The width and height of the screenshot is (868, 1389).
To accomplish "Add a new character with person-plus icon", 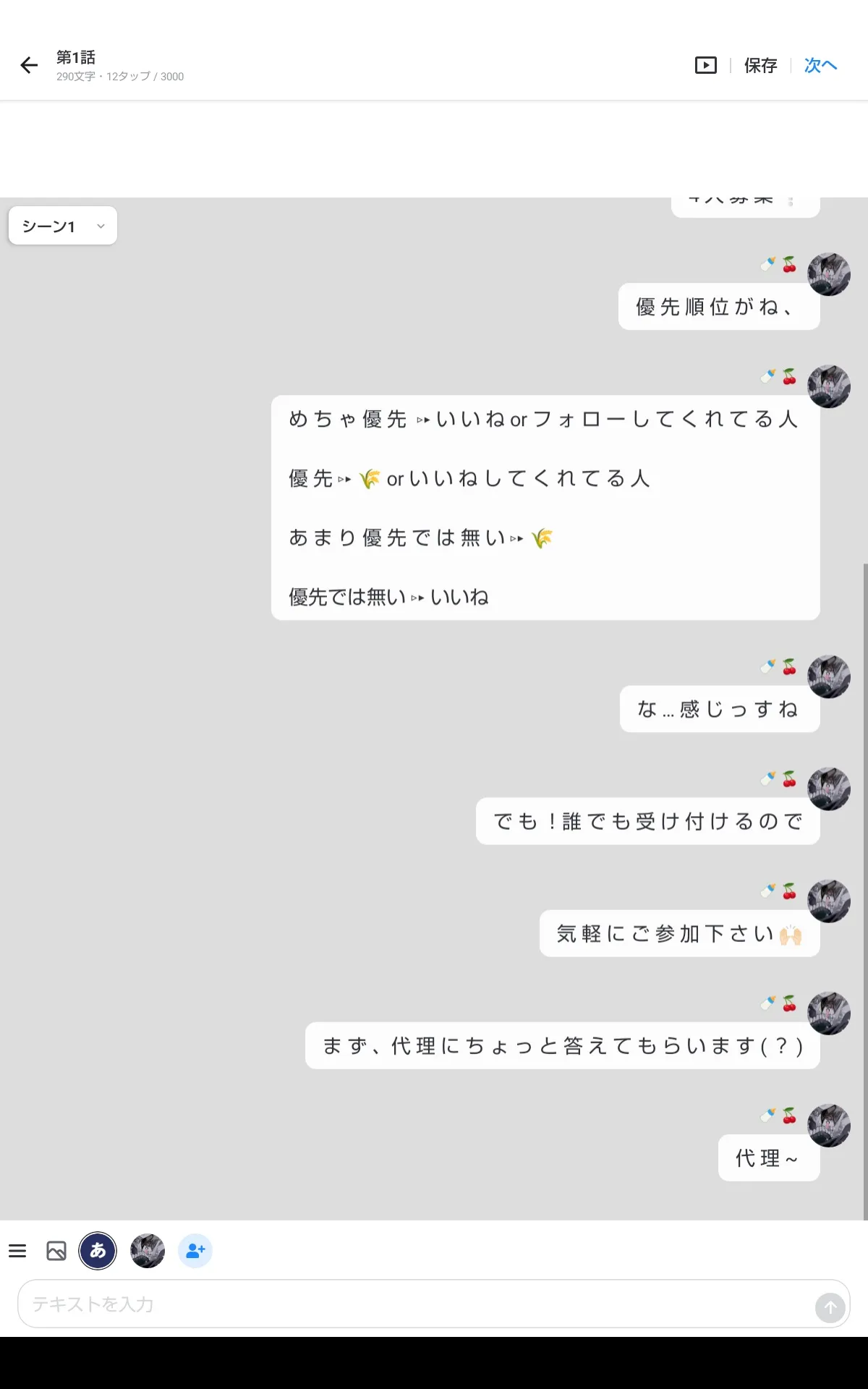I will click(x=195, y=1251).
